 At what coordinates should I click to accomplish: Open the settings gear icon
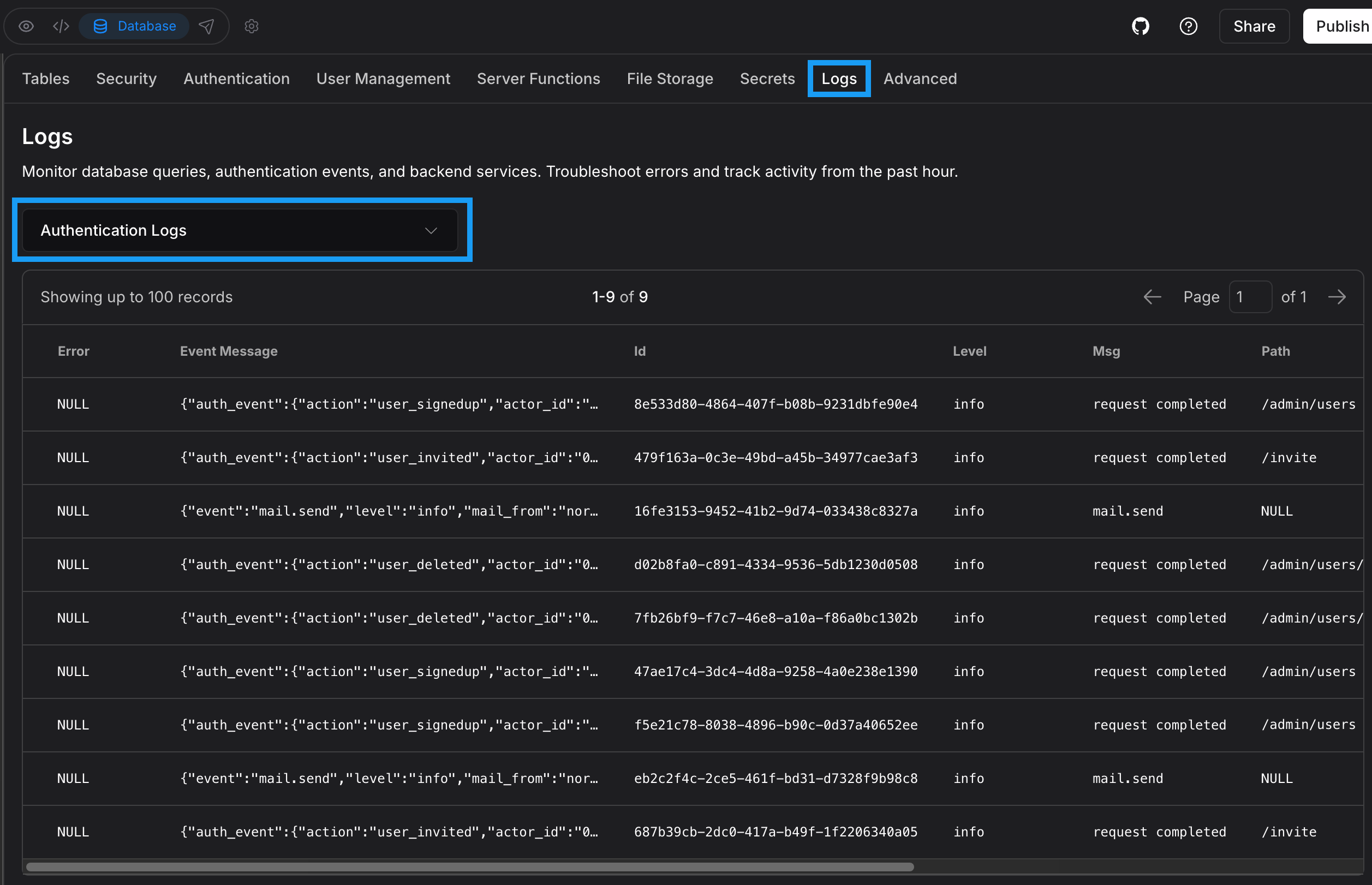[251, 26]
